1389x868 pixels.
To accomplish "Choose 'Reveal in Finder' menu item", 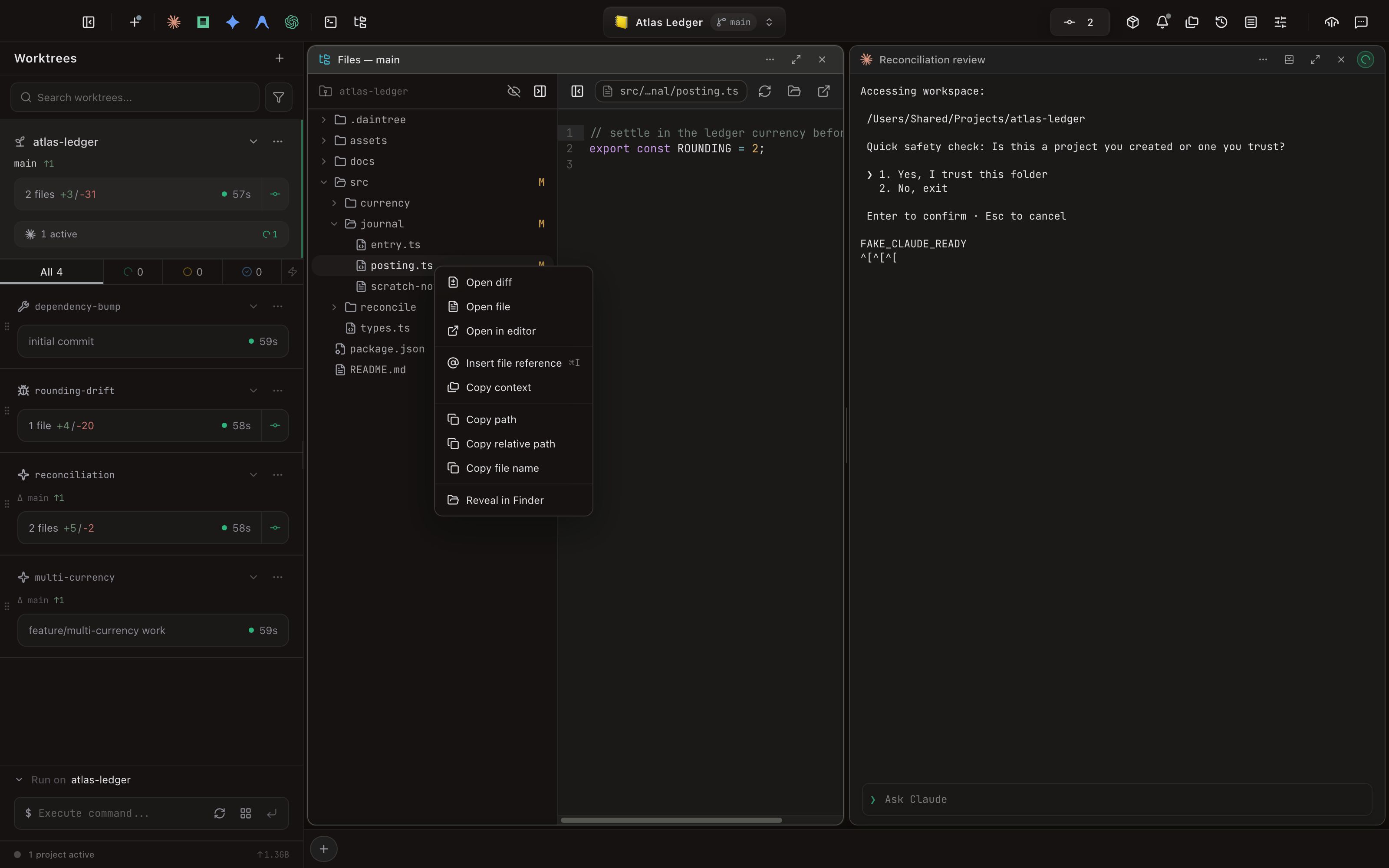I will pos(513,500).
